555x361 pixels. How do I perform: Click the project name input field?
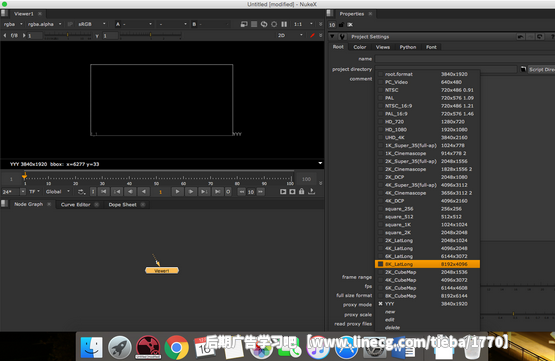[x=465, y=59]
